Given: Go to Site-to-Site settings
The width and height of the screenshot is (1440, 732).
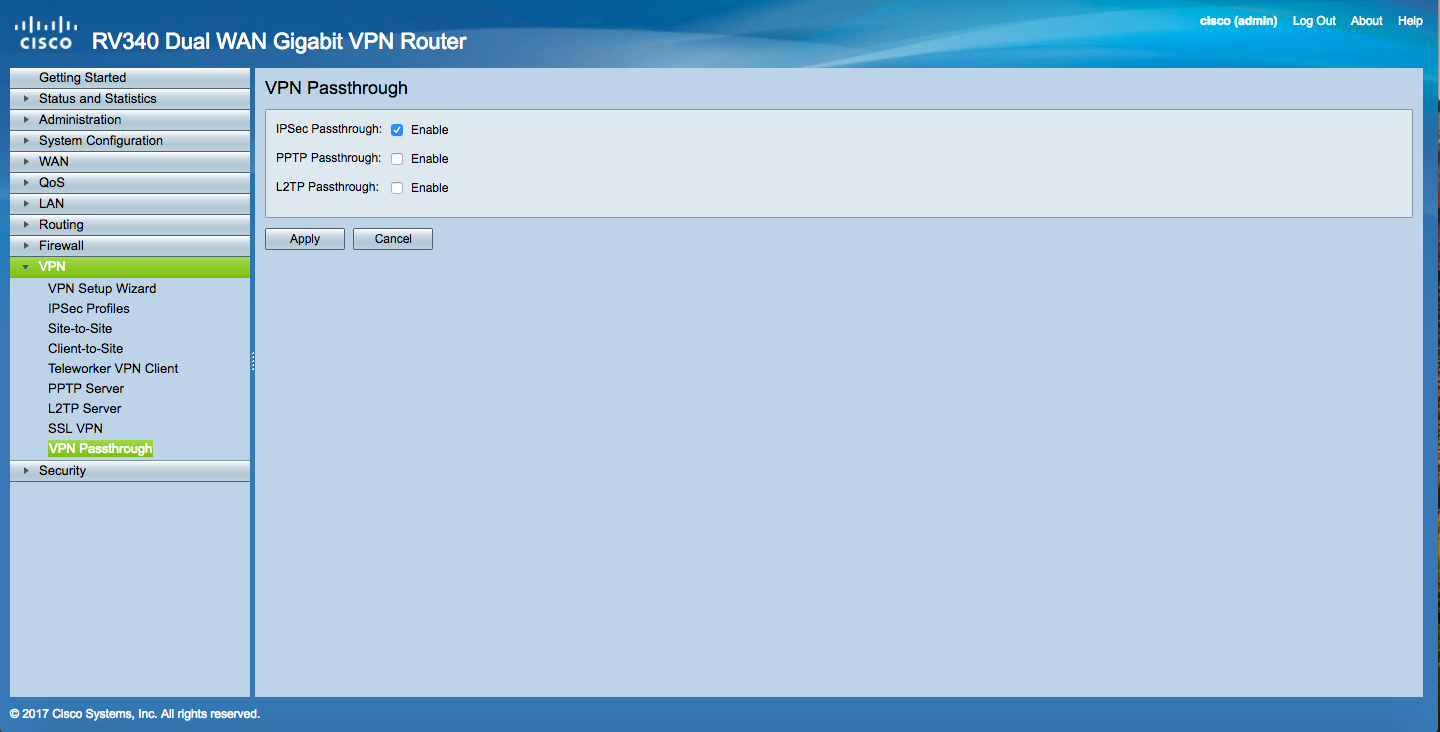Looking at the screenshot, I should [80, 329].
